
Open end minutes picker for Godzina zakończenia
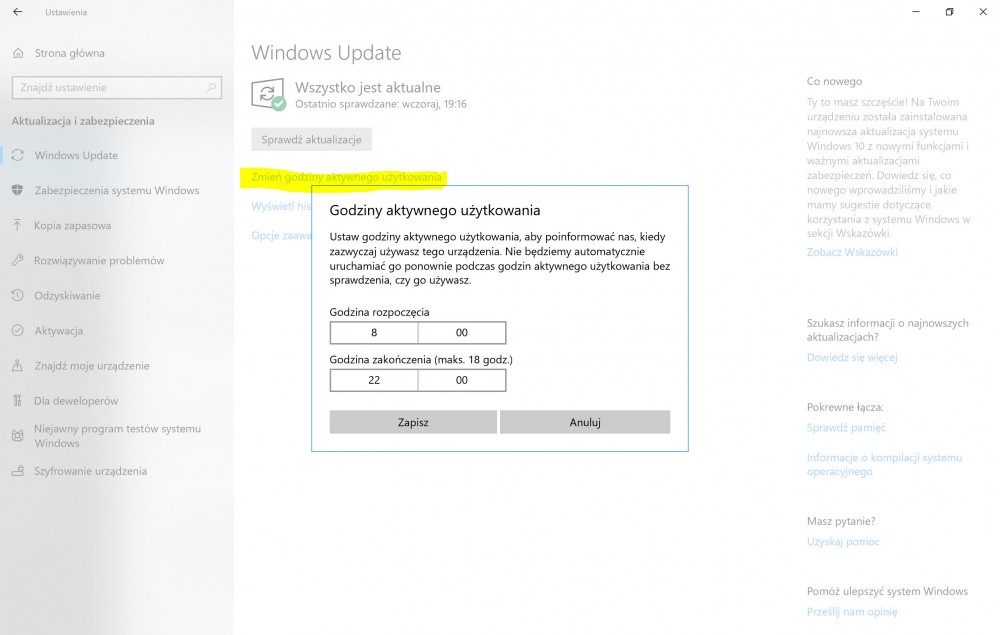click(x=462, y=380)
